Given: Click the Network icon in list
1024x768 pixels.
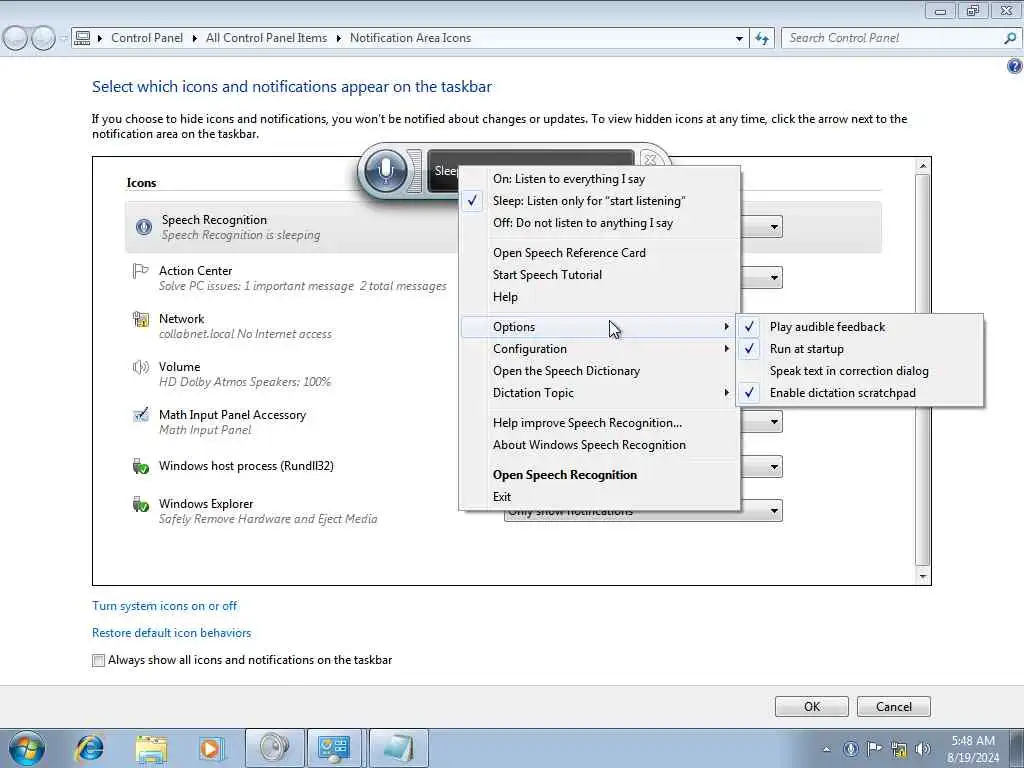Looking at the screenshot, I should pyautogui.click(x=140, y=319).
